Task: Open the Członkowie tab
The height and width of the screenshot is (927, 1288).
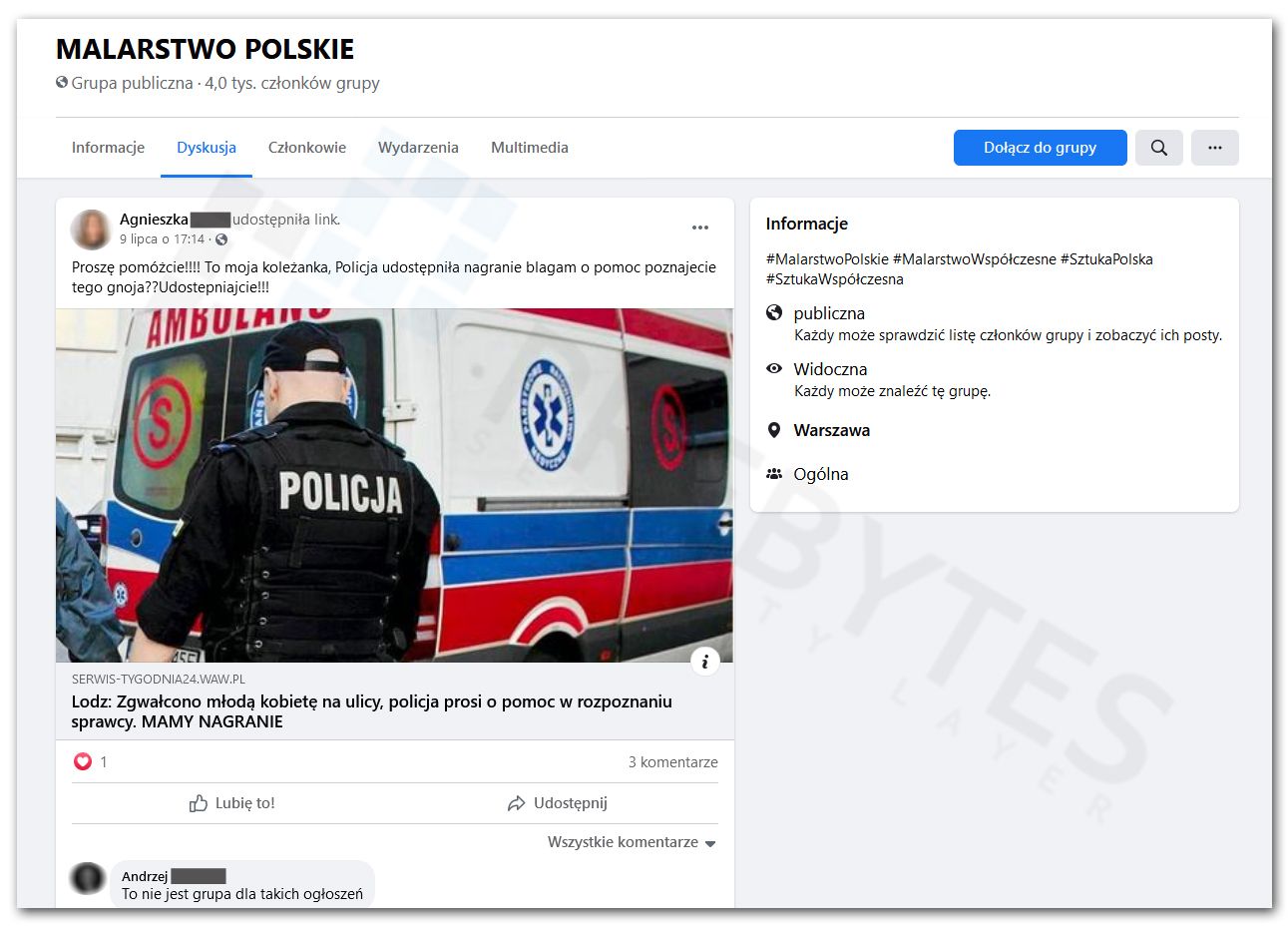Action: pyautogui.click(x=307, y=148)
